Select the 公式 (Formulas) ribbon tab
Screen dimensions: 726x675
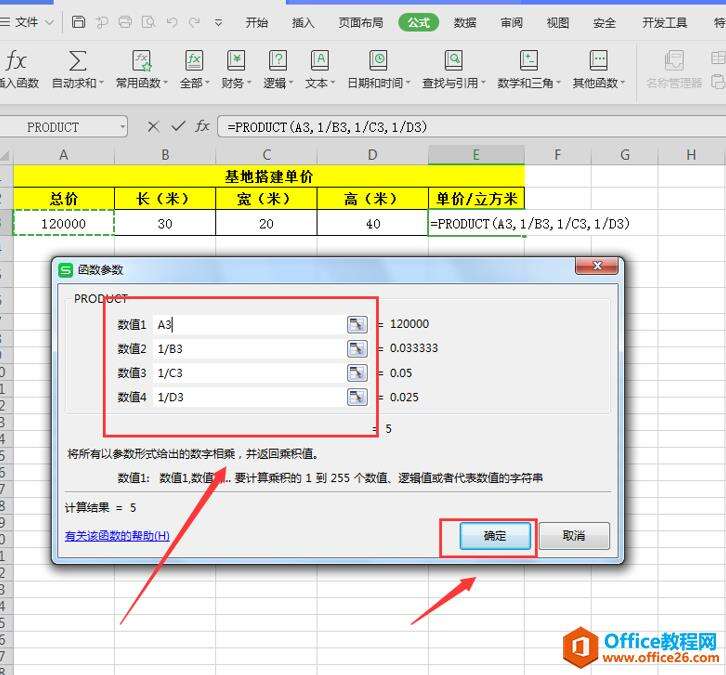[419, 22]
